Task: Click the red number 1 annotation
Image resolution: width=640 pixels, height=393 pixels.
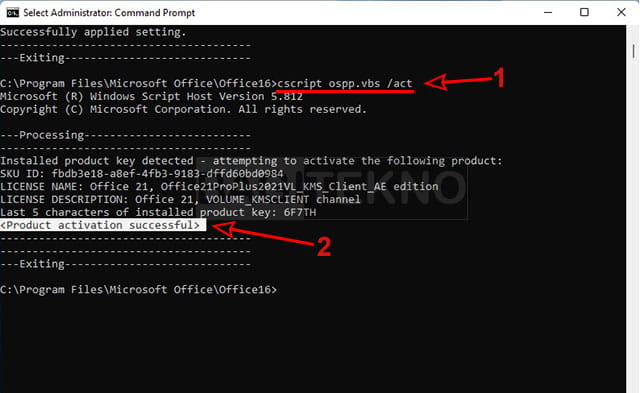Action: (x=499, y=78)
